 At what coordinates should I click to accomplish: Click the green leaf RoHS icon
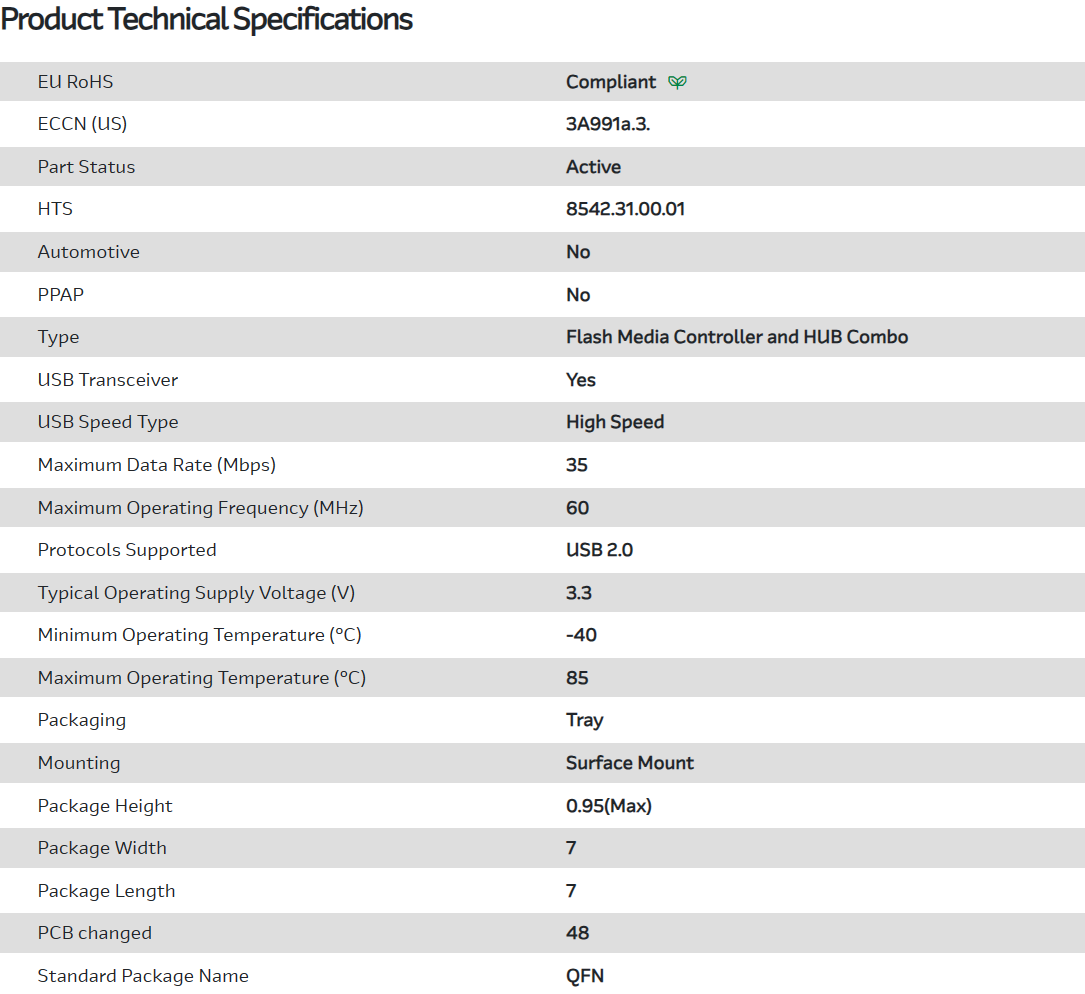[x=677, y=82]
